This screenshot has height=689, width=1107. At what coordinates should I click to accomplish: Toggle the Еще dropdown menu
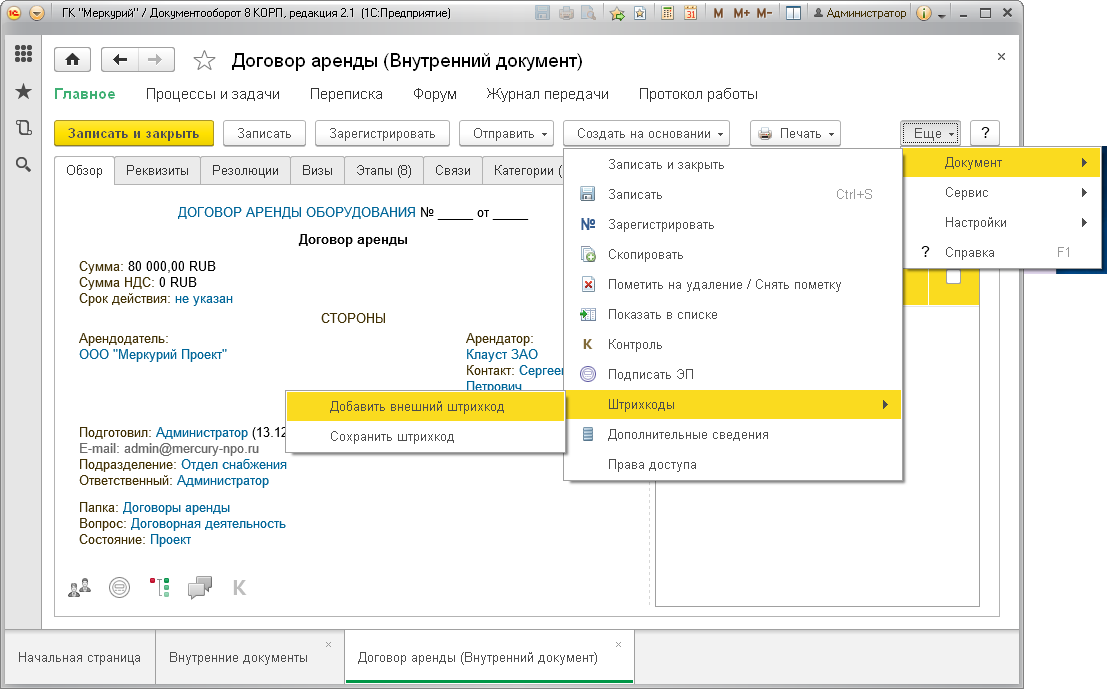[931, 133]
